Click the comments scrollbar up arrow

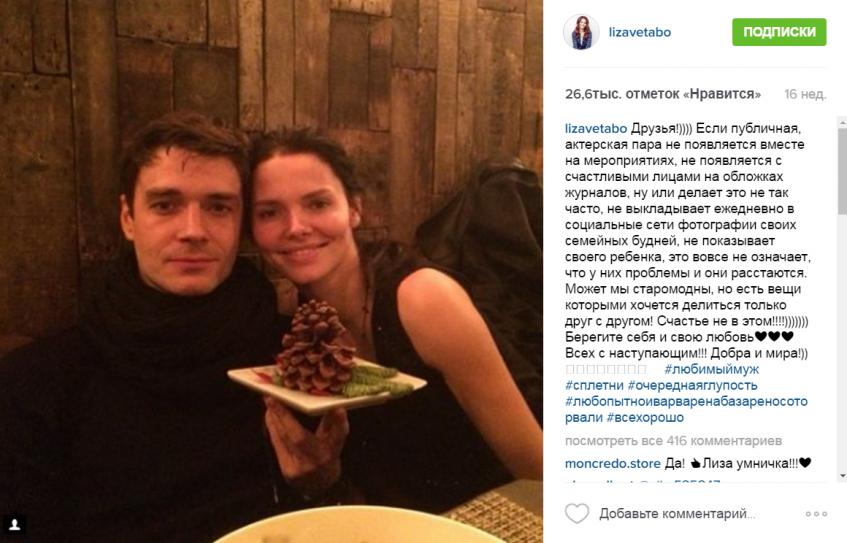point(843,123)
